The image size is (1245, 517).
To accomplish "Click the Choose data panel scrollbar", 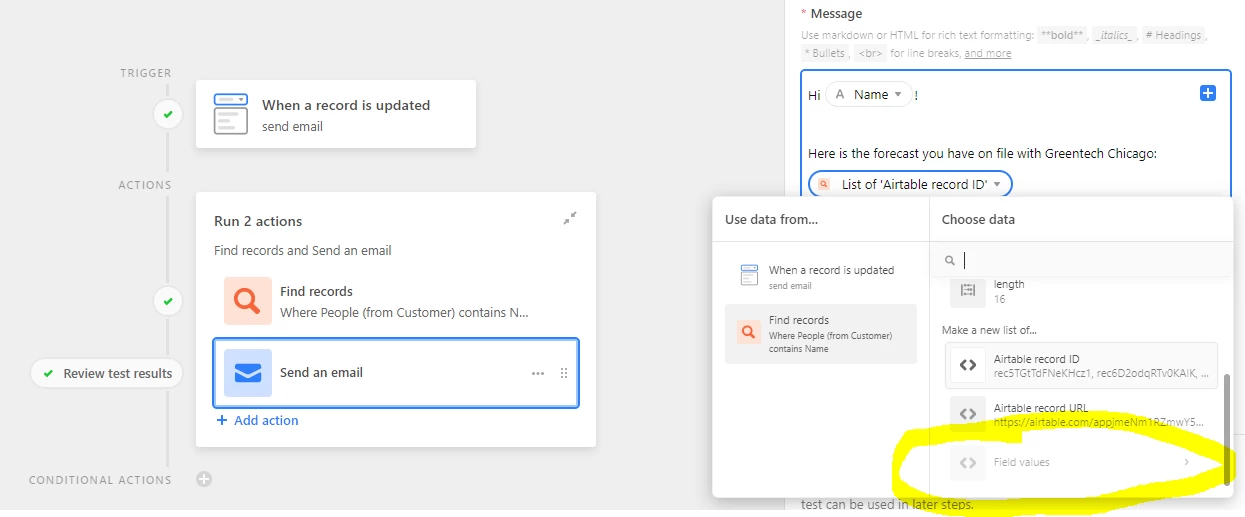I will pos(1228,430).
